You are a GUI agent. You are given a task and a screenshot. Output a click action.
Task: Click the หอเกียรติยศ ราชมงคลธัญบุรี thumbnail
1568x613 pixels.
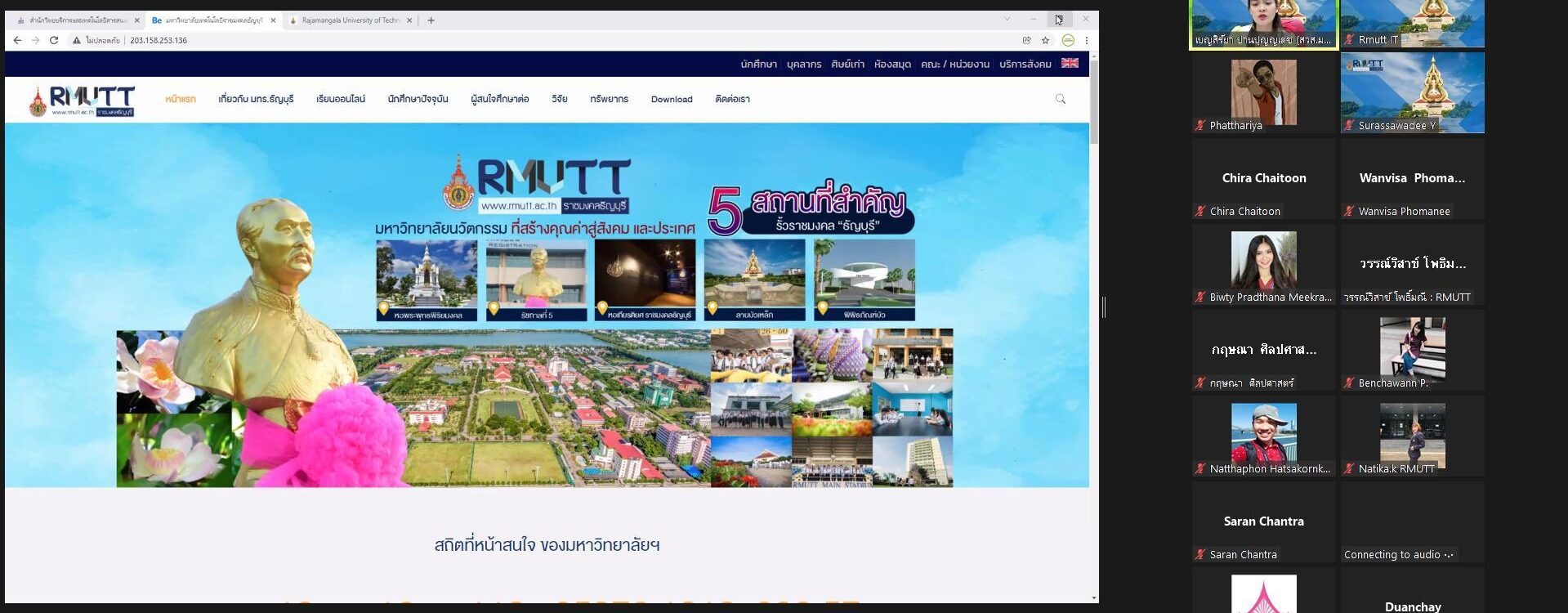pos(646,280)
